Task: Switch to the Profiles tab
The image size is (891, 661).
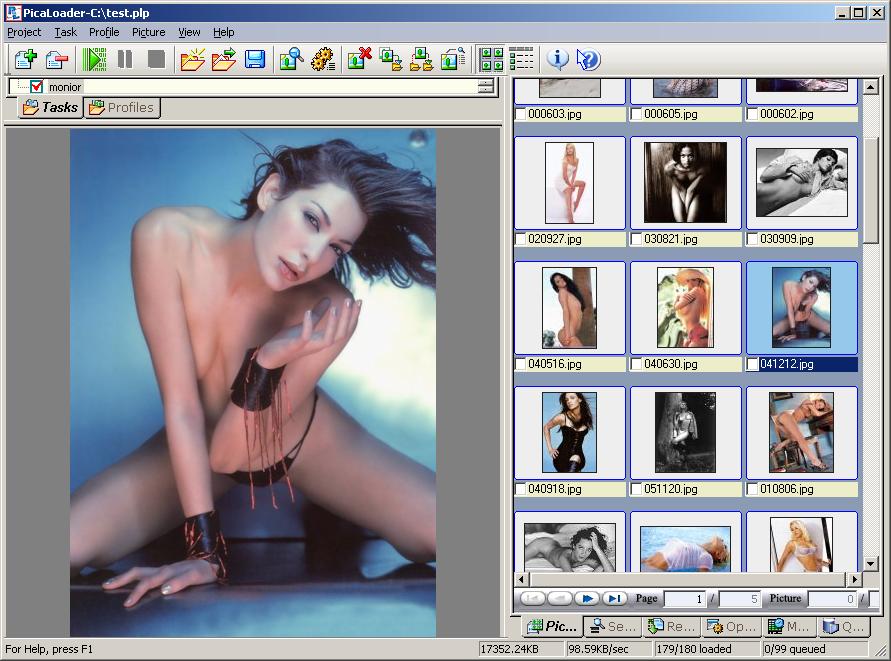Action: (x=122, y=108)
